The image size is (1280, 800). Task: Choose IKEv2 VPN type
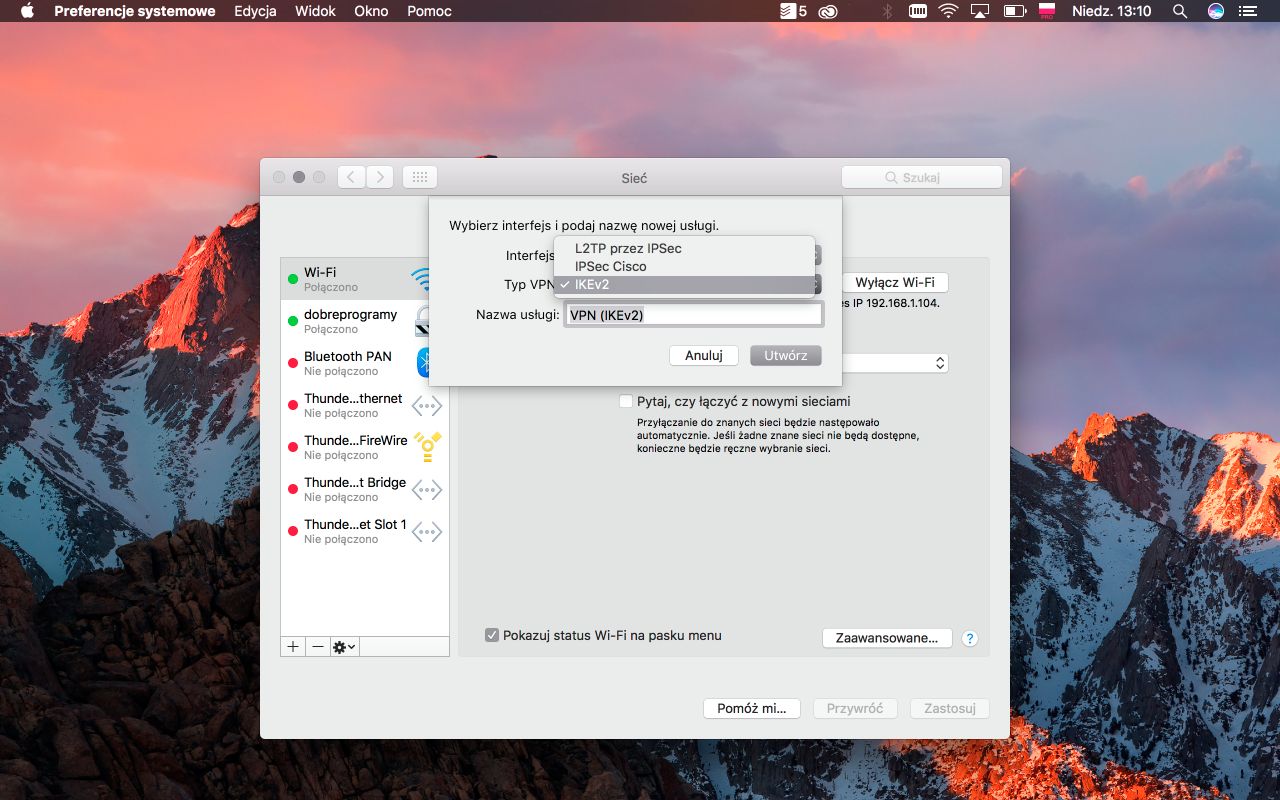point(685,284)
